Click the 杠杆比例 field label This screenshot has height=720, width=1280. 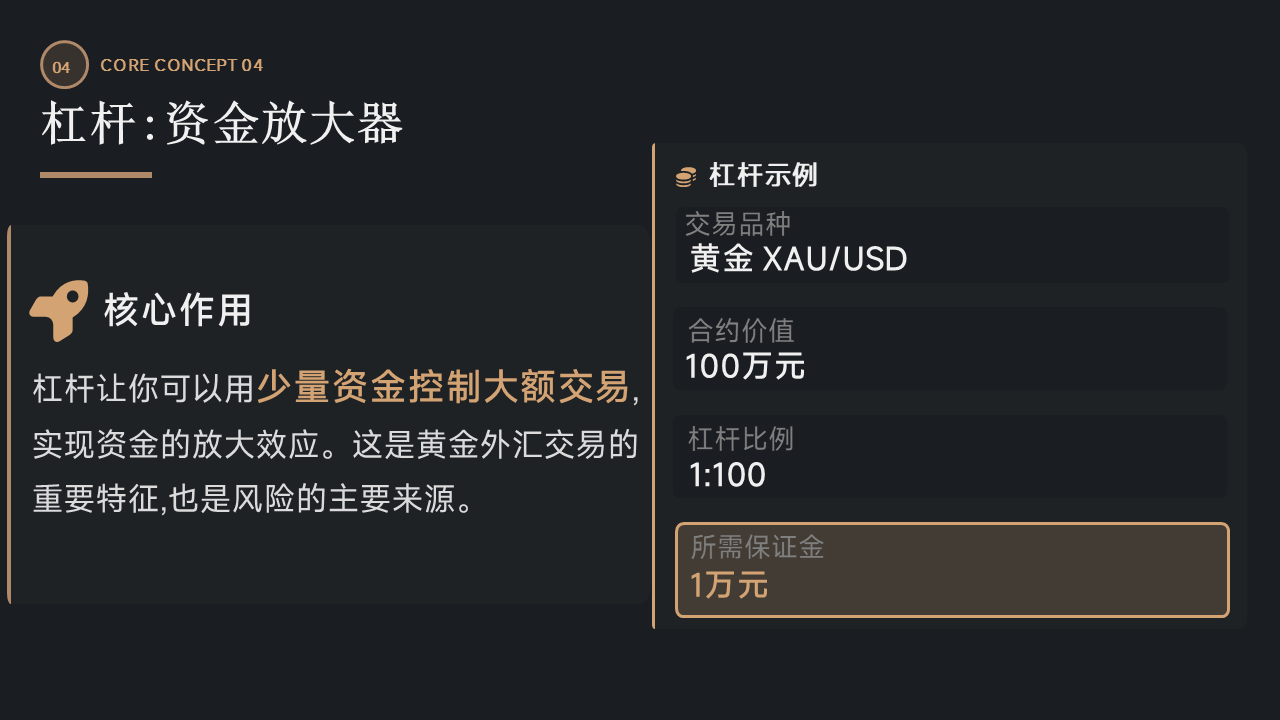(741, 439)
